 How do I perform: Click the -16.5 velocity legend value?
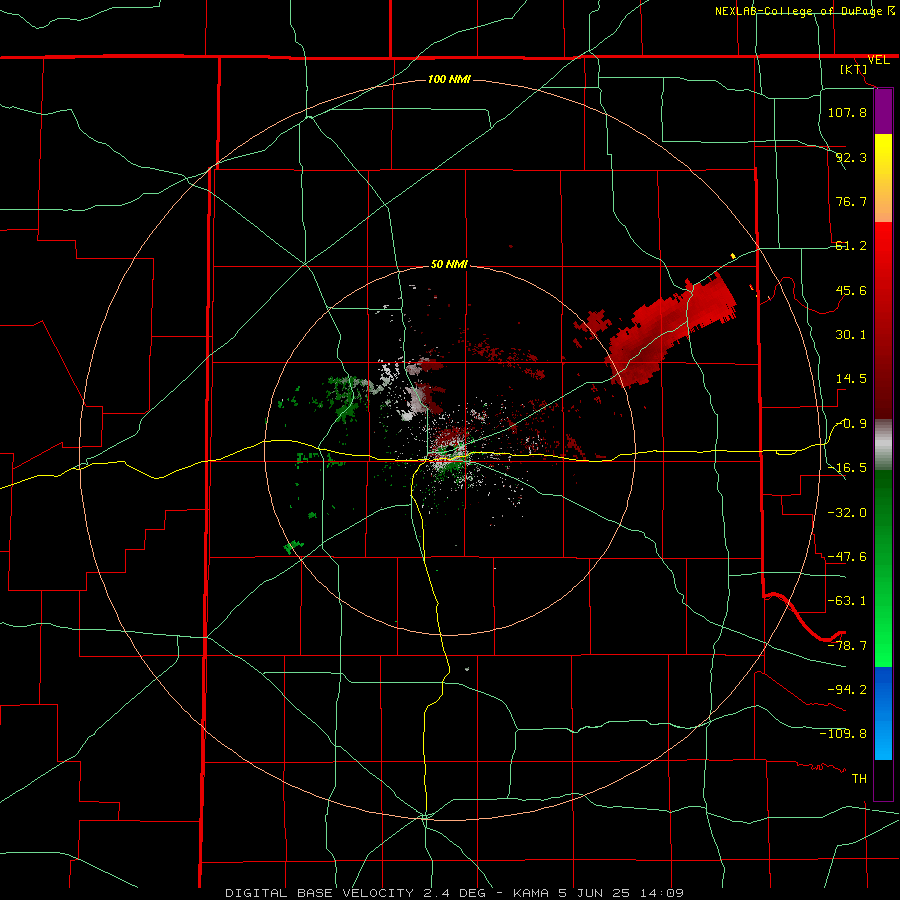pos(847,468)
